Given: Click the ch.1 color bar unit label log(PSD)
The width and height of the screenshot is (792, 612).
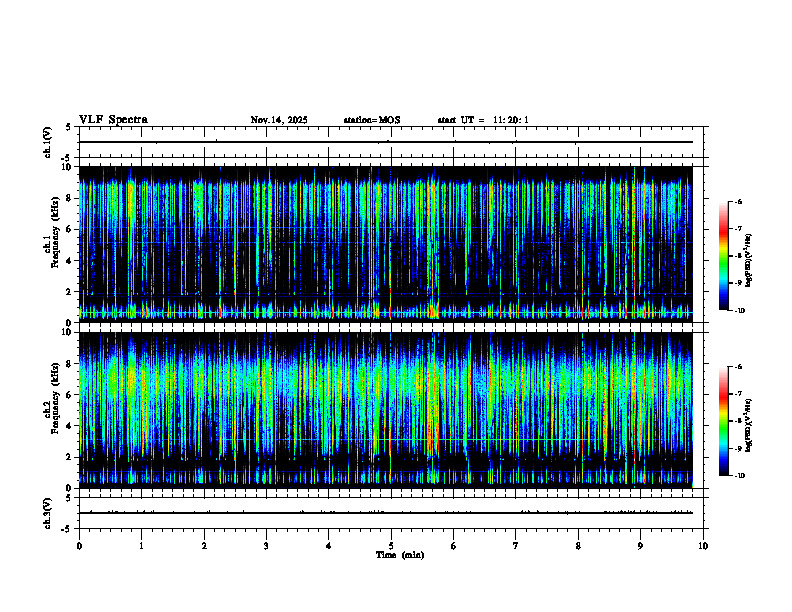Looking at the screenshot, I should (x=749, y=261).
